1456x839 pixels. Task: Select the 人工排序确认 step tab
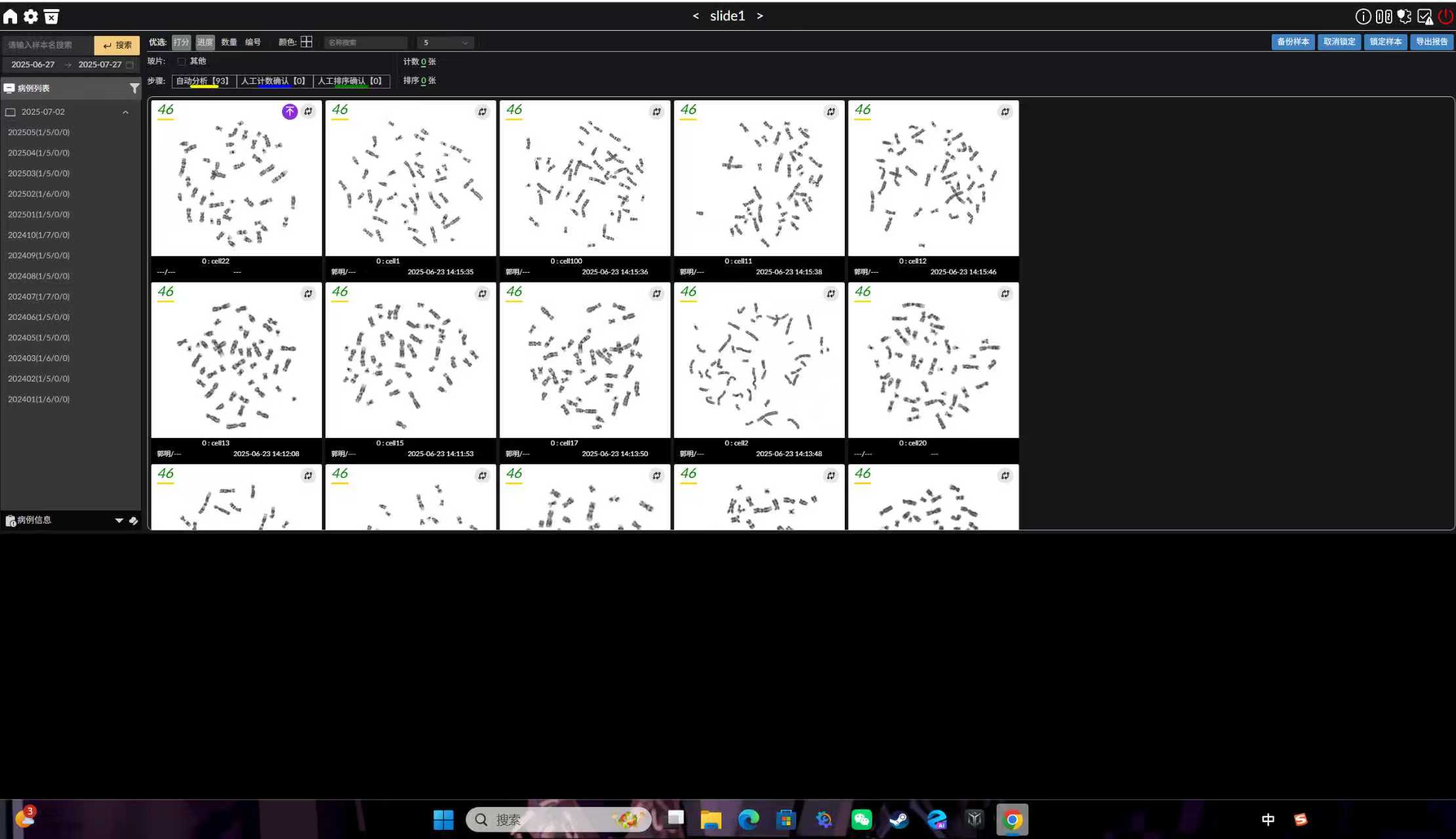tap(350, 81)
